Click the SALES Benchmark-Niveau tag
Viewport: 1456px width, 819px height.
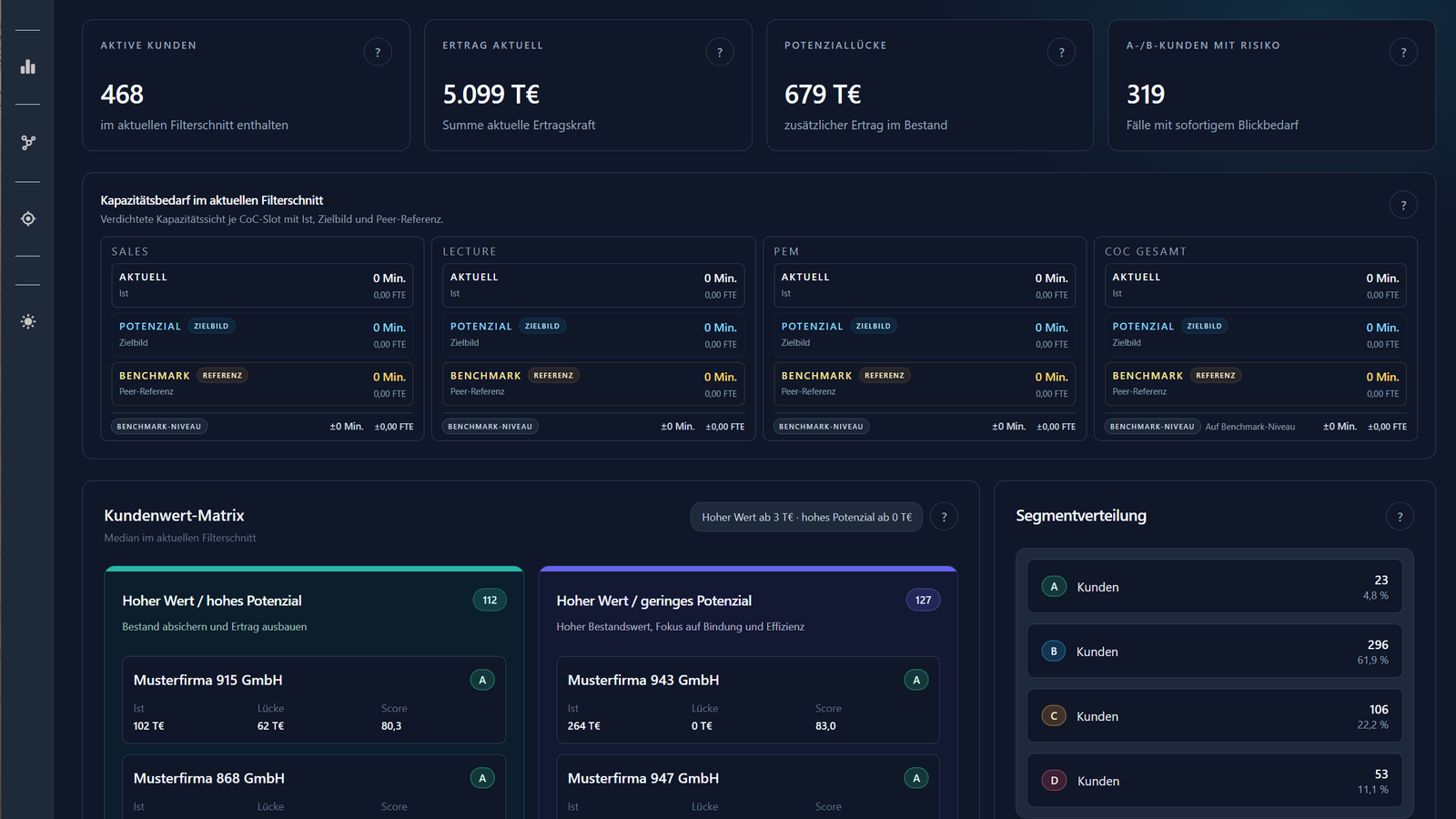coord(159,426)
